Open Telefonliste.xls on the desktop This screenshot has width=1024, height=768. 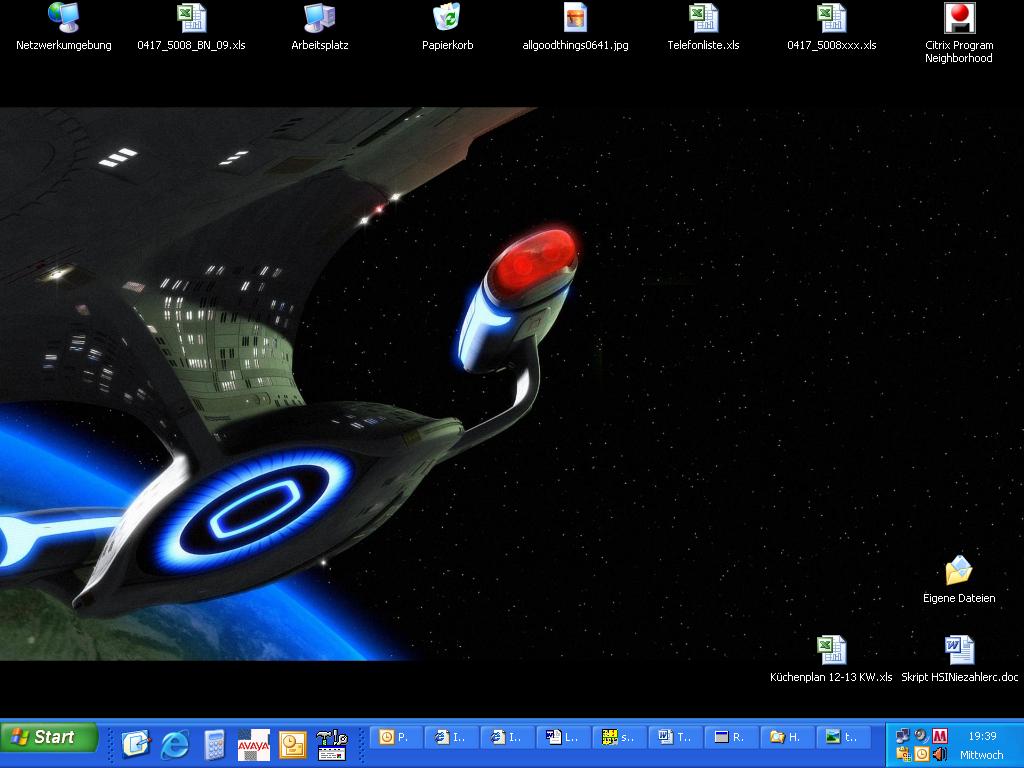703,18
